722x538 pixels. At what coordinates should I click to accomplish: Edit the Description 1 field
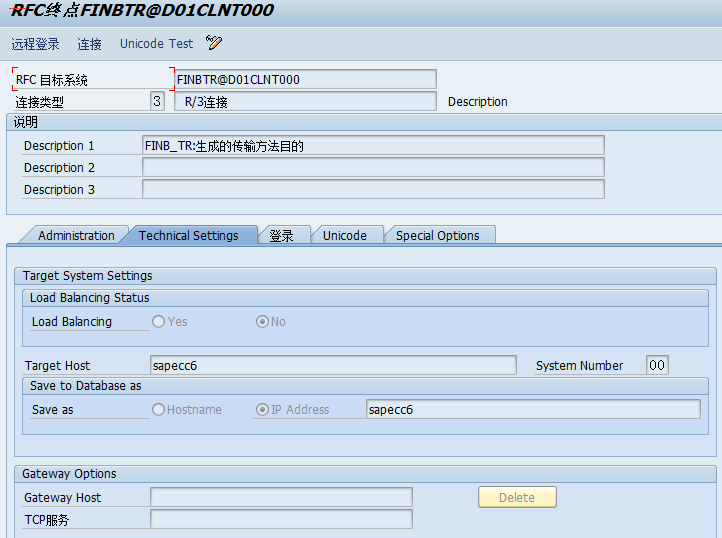point(373,146)
